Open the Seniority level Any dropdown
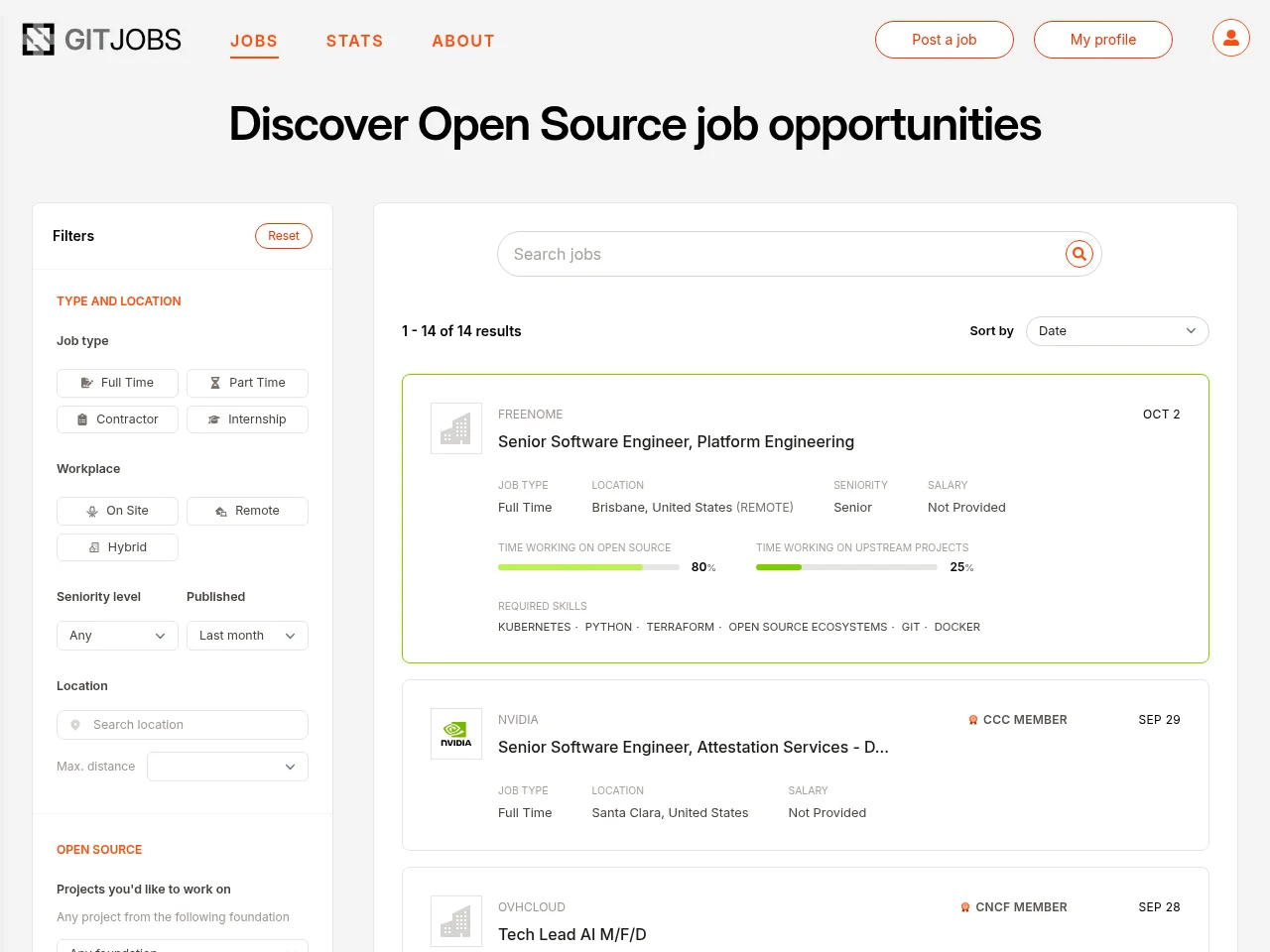The image size is (1270, 952). click(117, 636)
